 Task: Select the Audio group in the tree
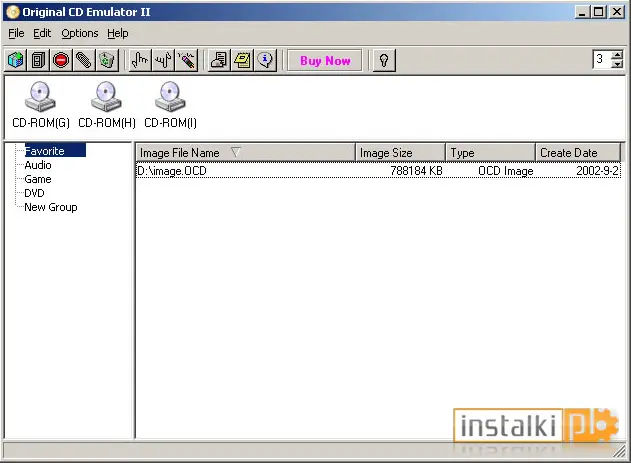[38, 165]
